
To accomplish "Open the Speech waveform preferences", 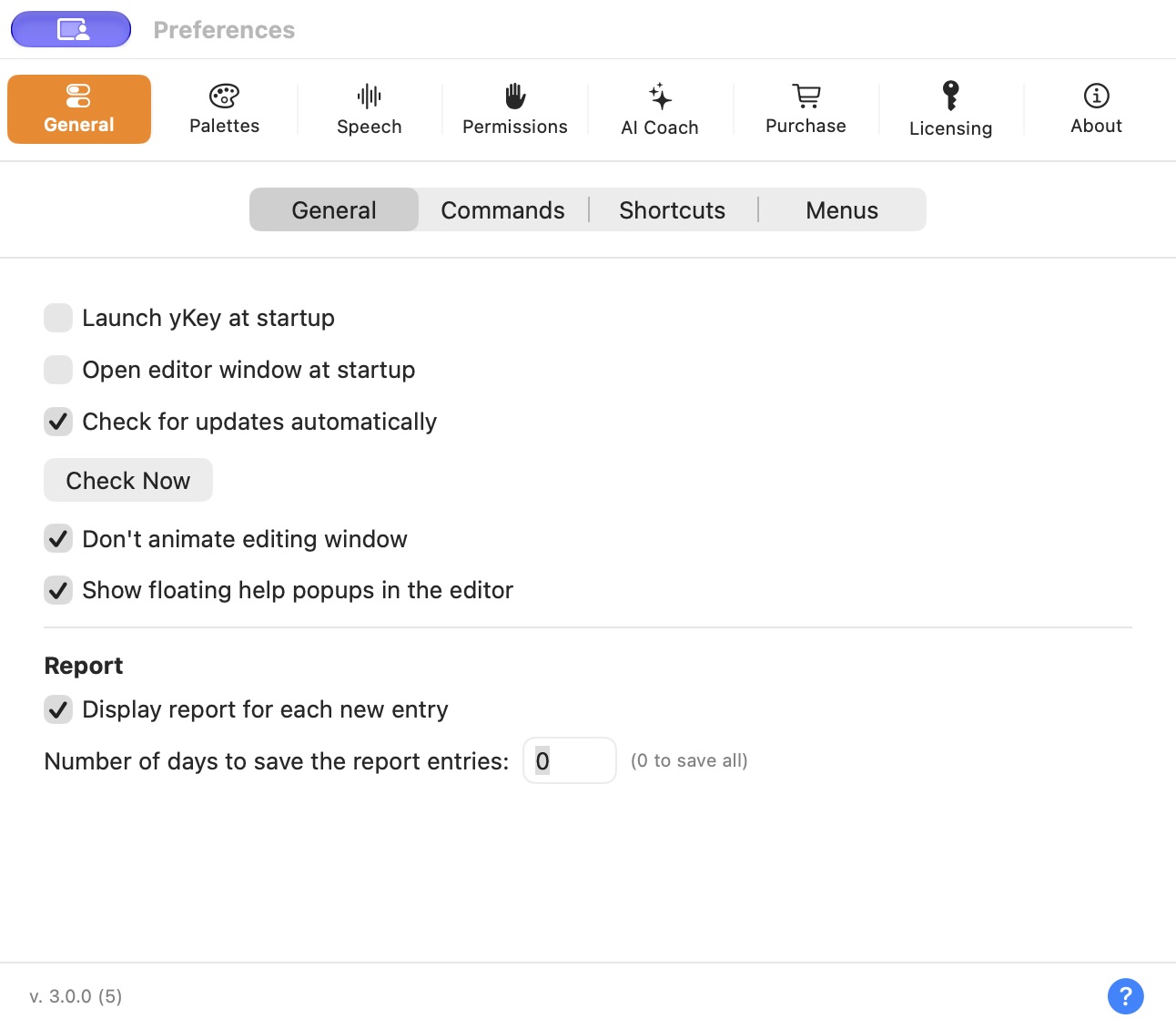I will coord(369,109).
